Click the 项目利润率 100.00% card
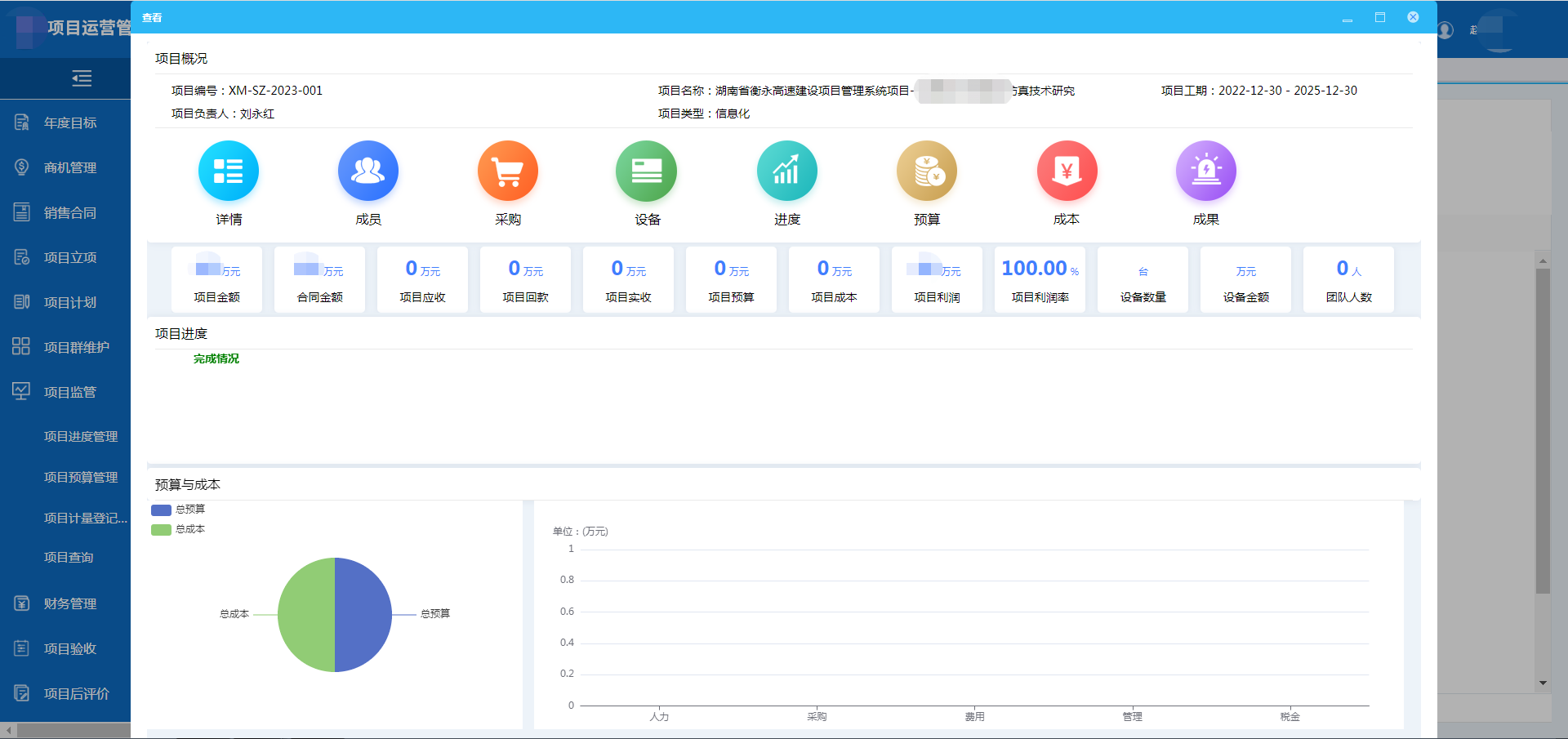Screen dimensions: 1568x739 1040,279
